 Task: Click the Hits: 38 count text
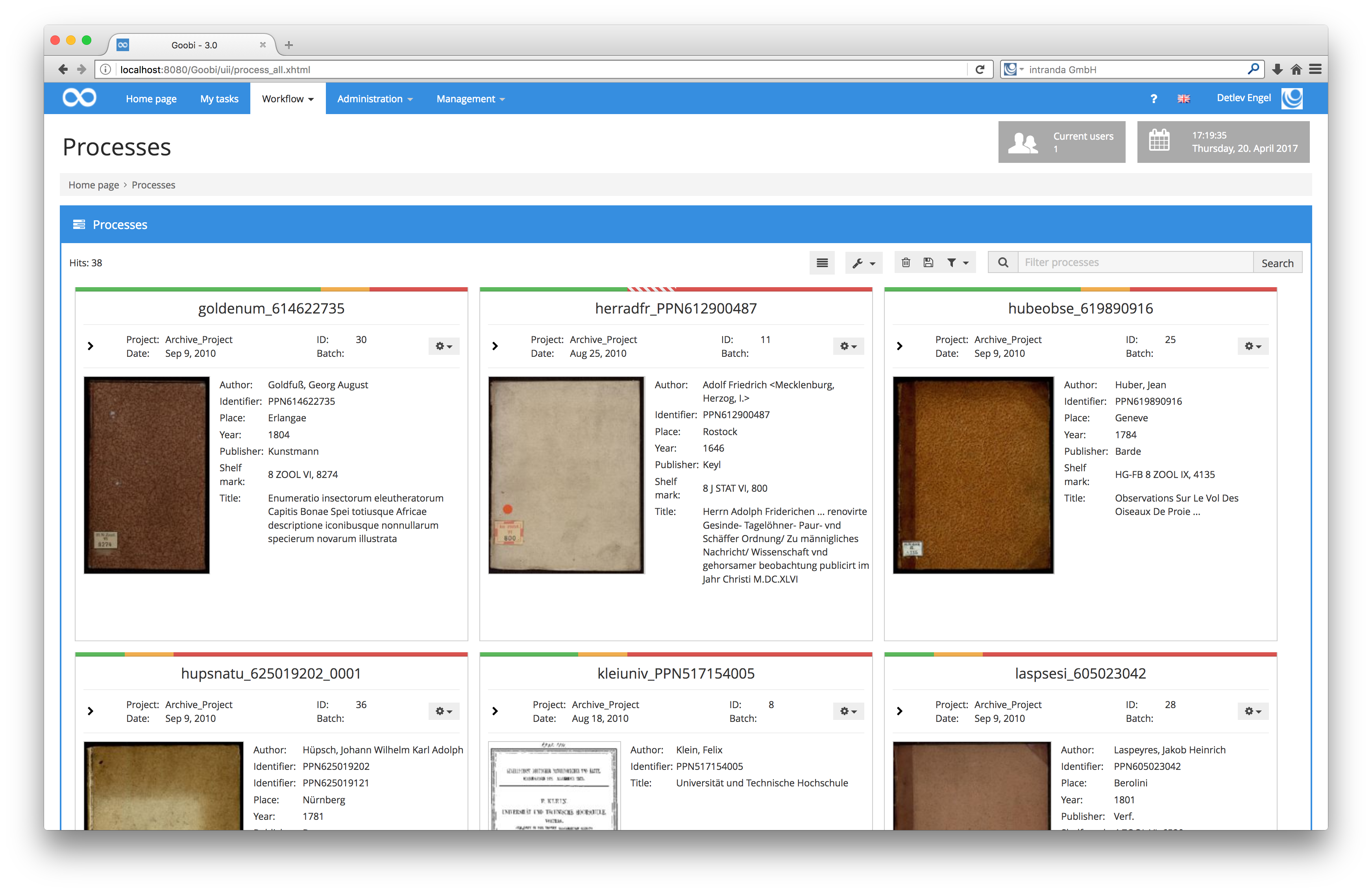click(85, 263)
